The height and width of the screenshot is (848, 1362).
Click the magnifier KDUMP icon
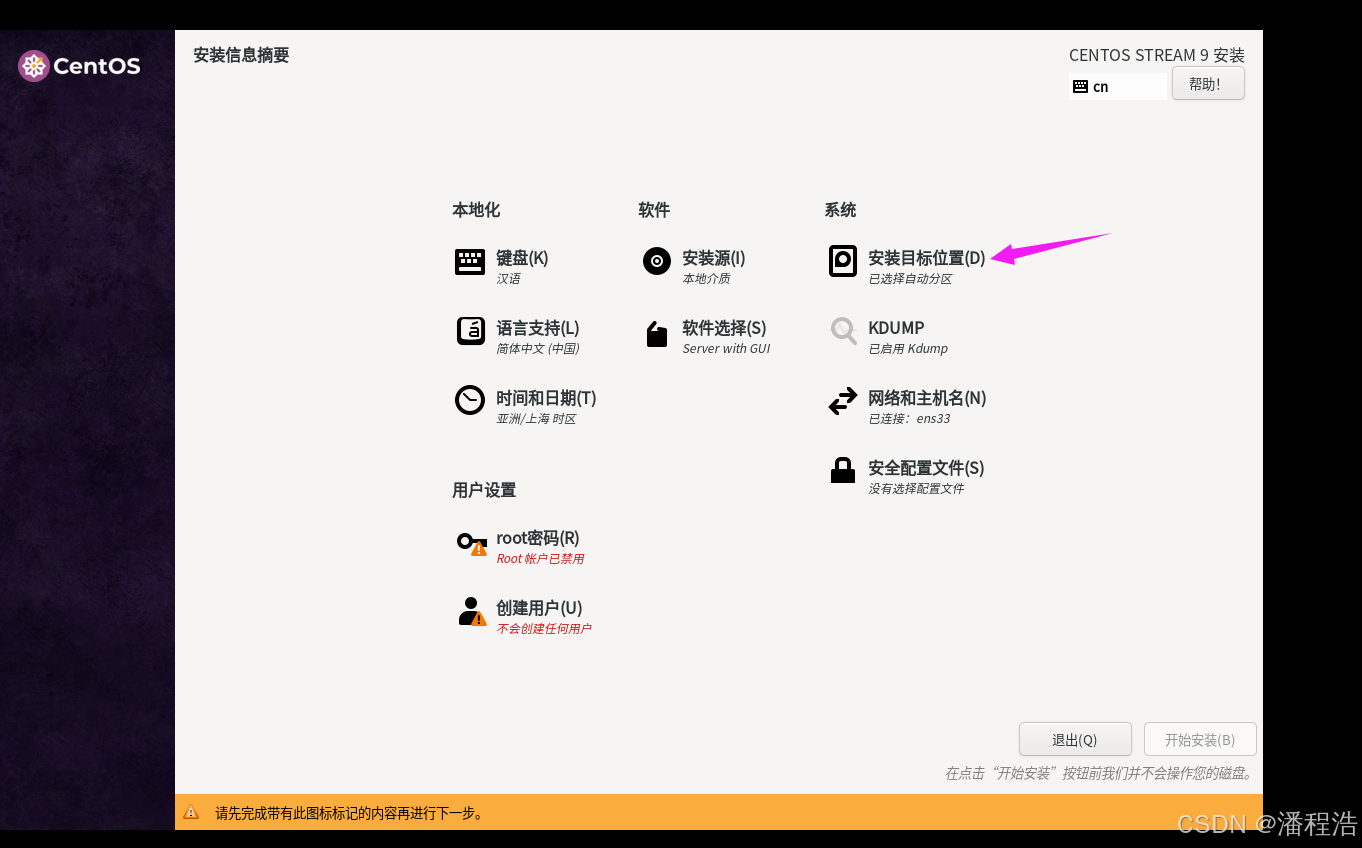click(x=843, y=331)
